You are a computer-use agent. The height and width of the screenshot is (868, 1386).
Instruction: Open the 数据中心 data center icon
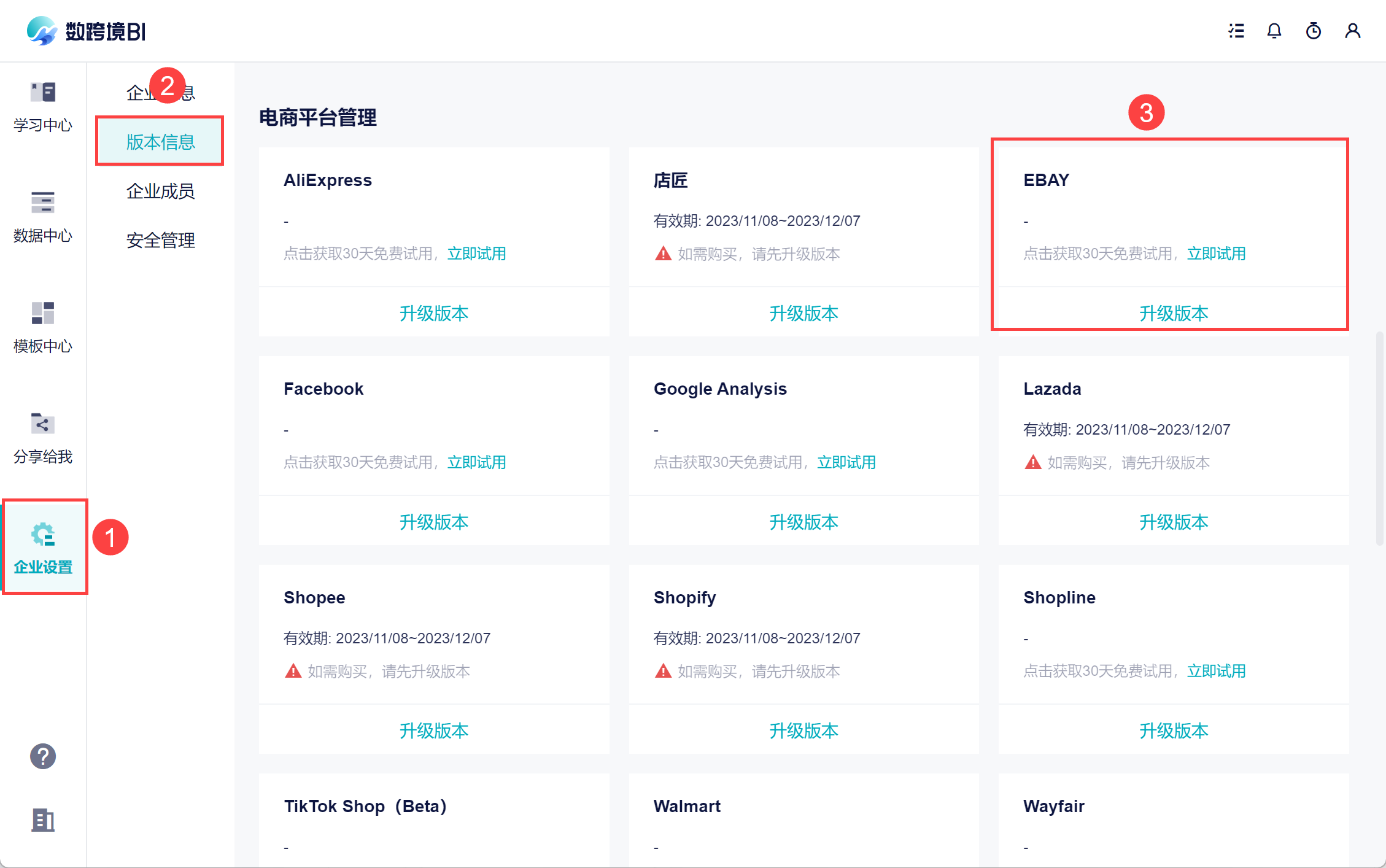tap(43, 203)
